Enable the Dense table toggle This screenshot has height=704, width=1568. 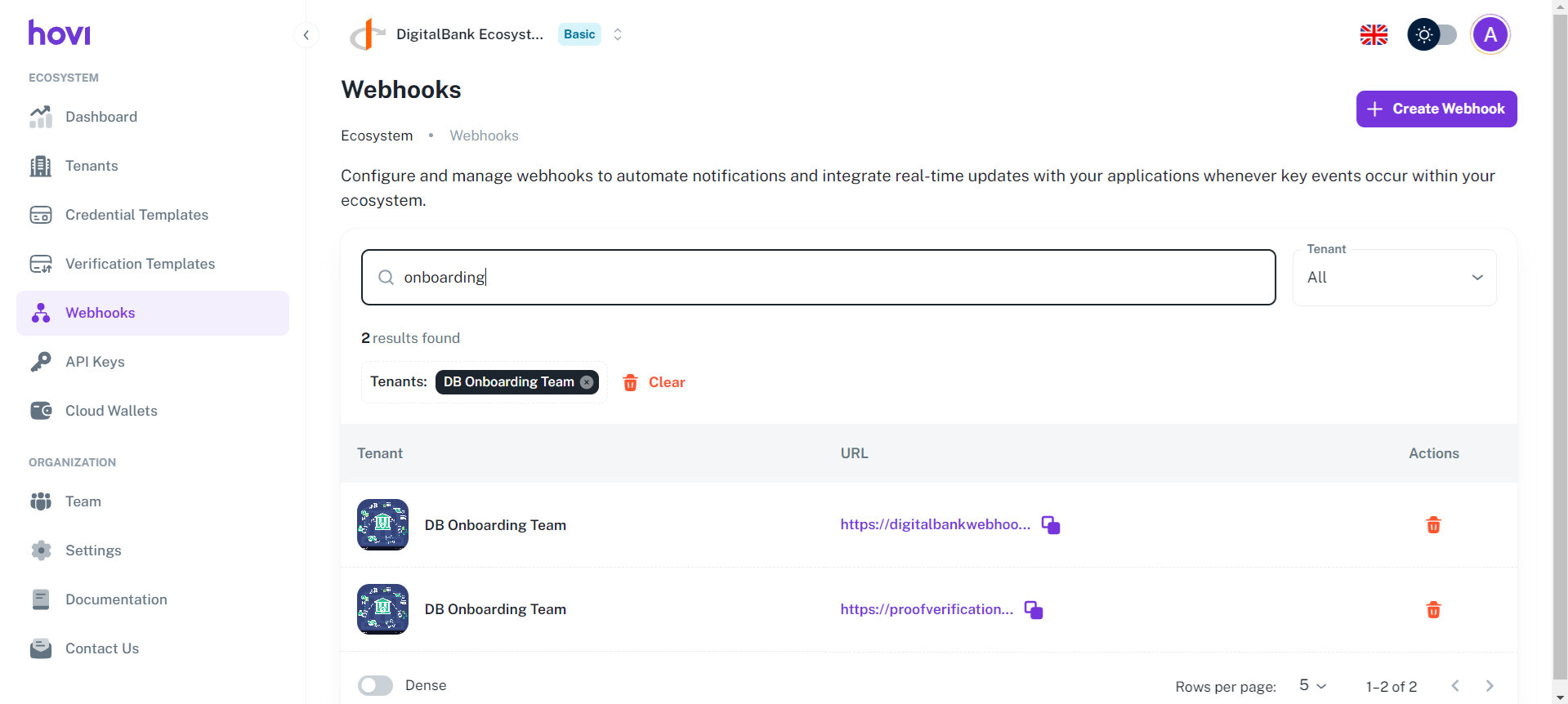[x=376, y=685]
